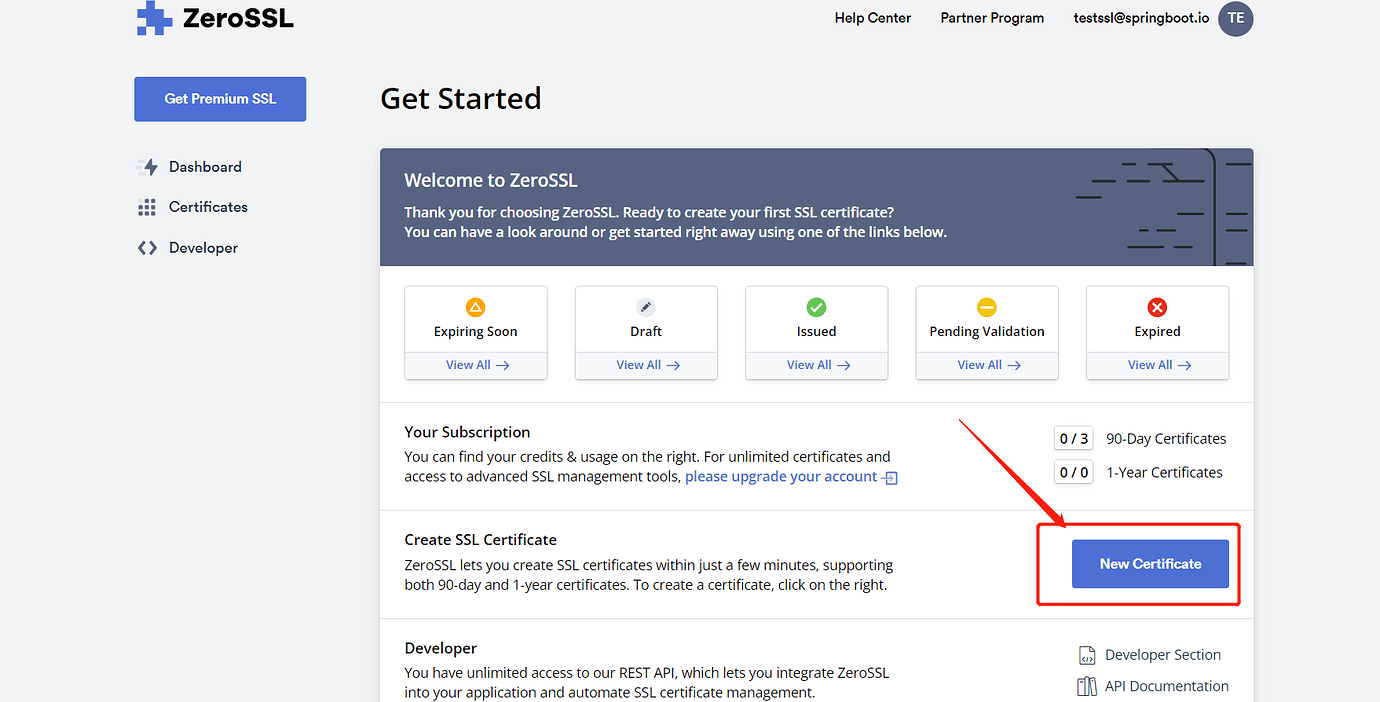Click the Expired red X icon
1380x702 pixels.
(1157, 307)
